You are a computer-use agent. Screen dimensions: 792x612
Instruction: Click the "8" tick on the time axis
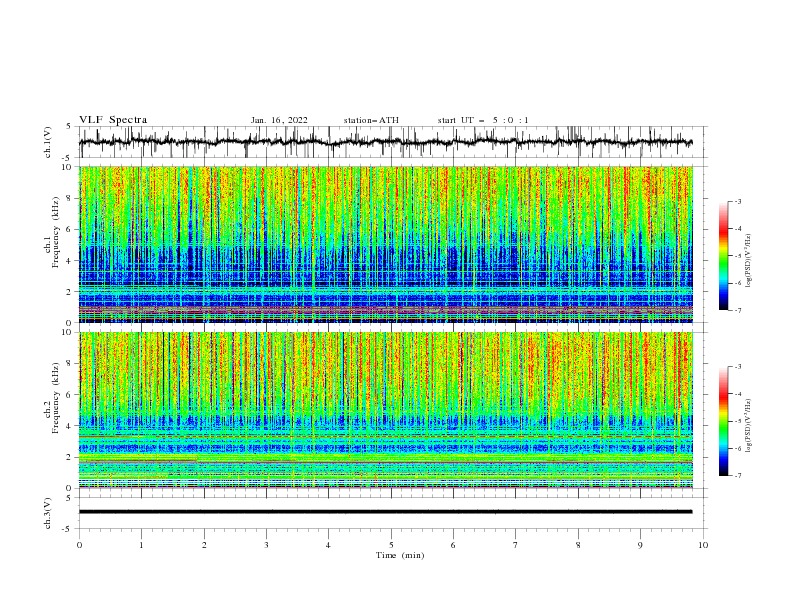click(578, 545)
